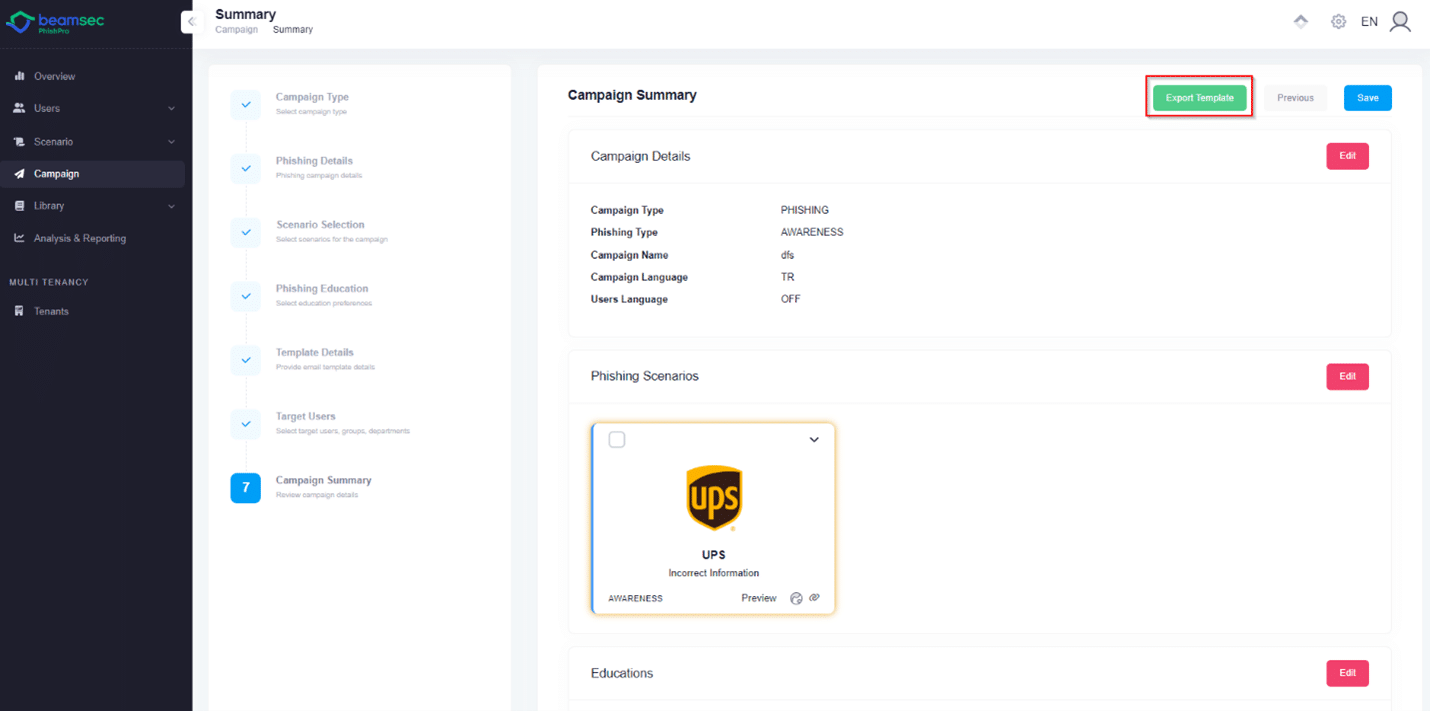Open the EN language selector
The height and width of the screenshot is (711, 1430).
coord(1369,21)
